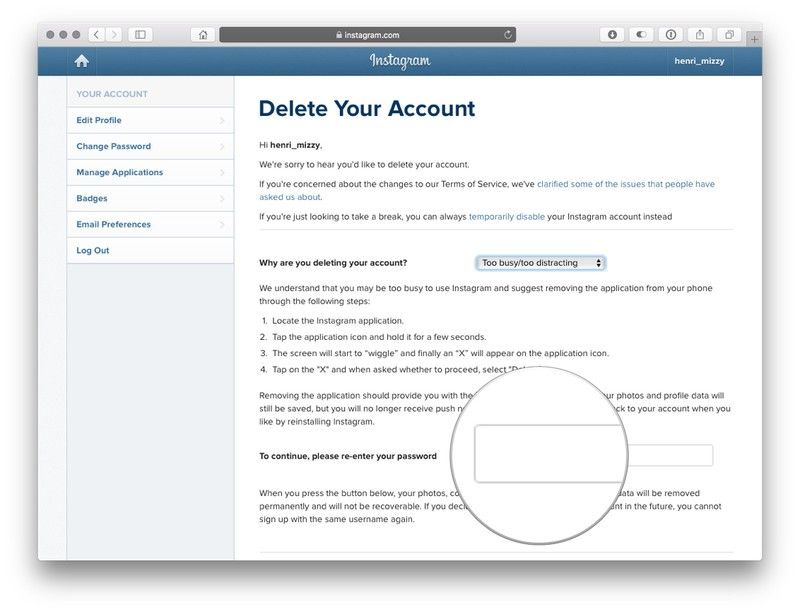Expand the Edit Profile sidebar item
This screenshot has height=614, width=800.
click(150, 120)
